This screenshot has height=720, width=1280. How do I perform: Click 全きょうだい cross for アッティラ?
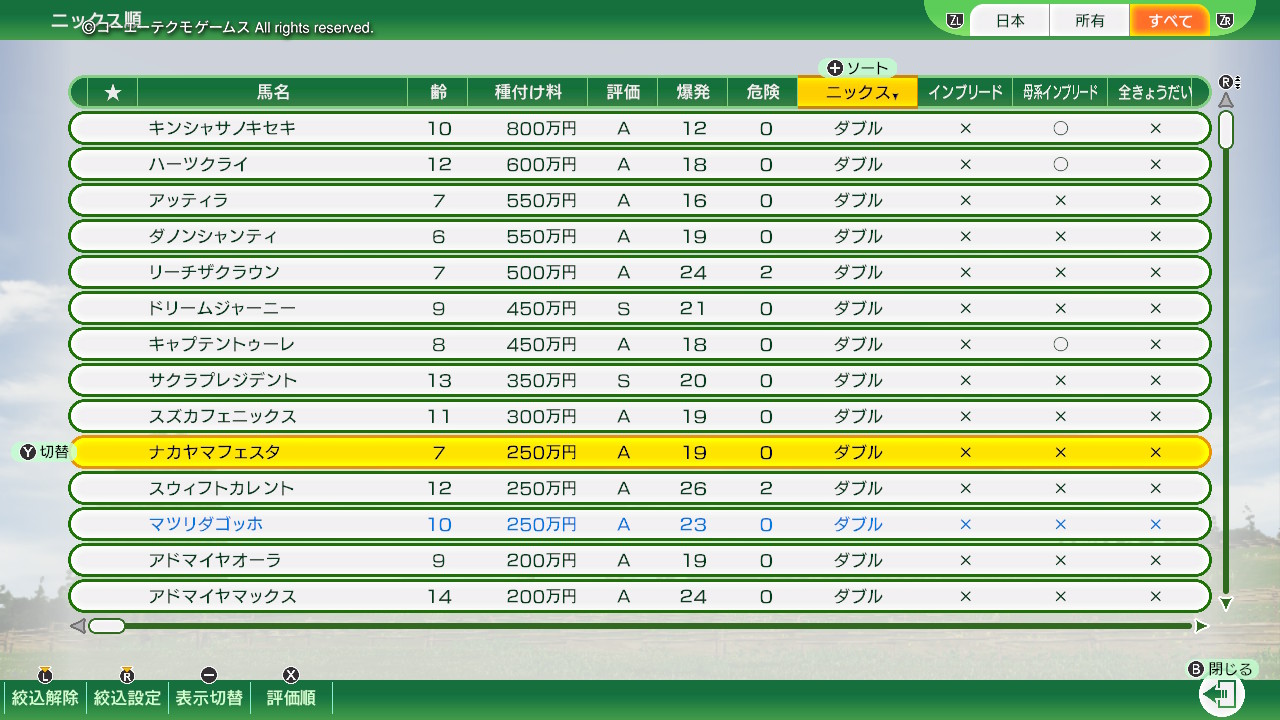pos(1155,200)
